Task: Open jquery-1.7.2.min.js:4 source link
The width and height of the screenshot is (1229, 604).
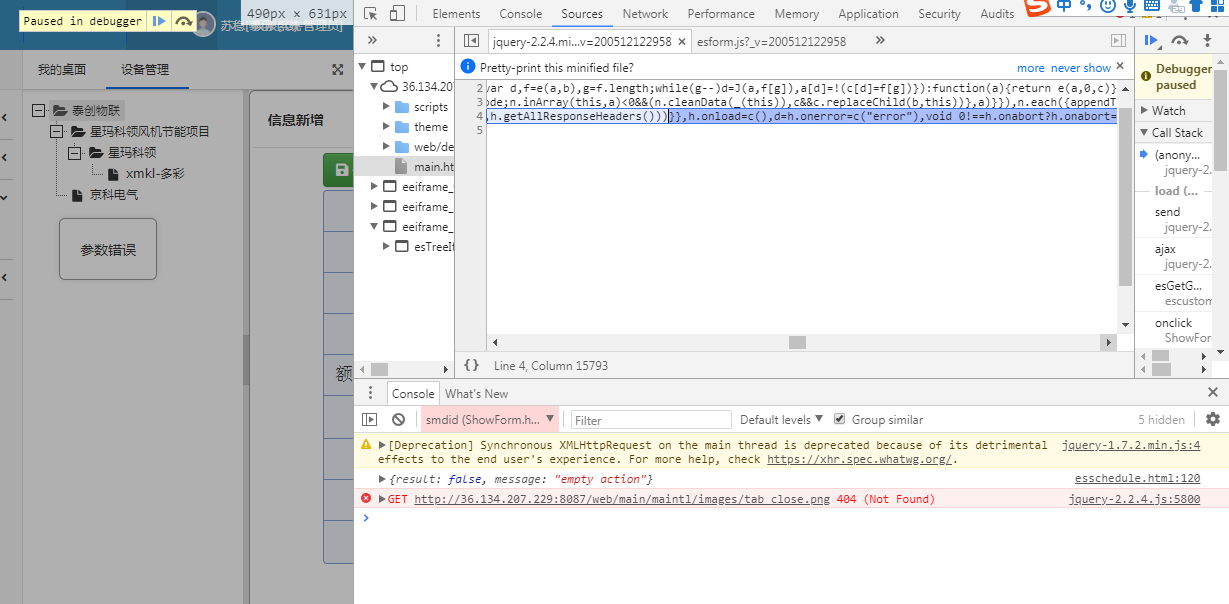Action: tap(1131, 445)
